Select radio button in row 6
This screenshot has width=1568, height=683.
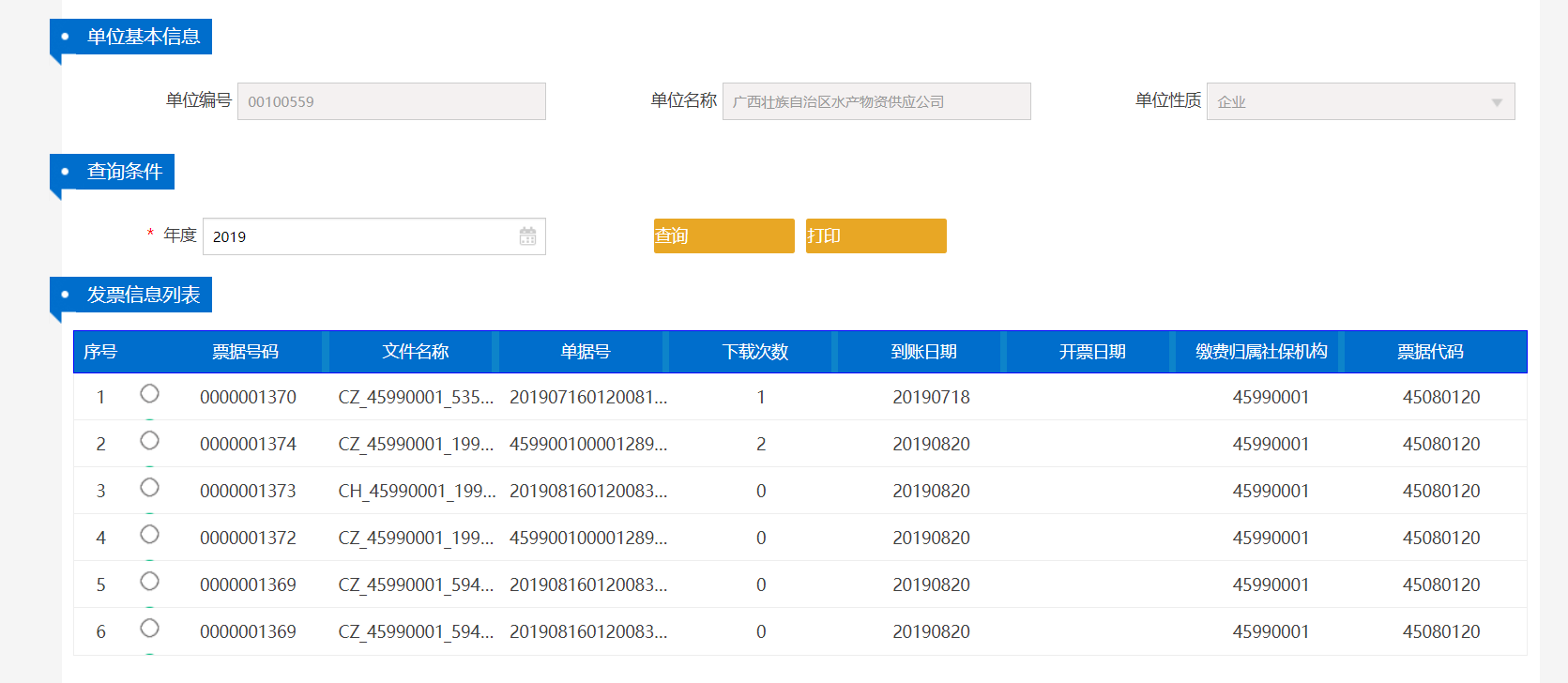pyautogui.click(x=149, y=629)
